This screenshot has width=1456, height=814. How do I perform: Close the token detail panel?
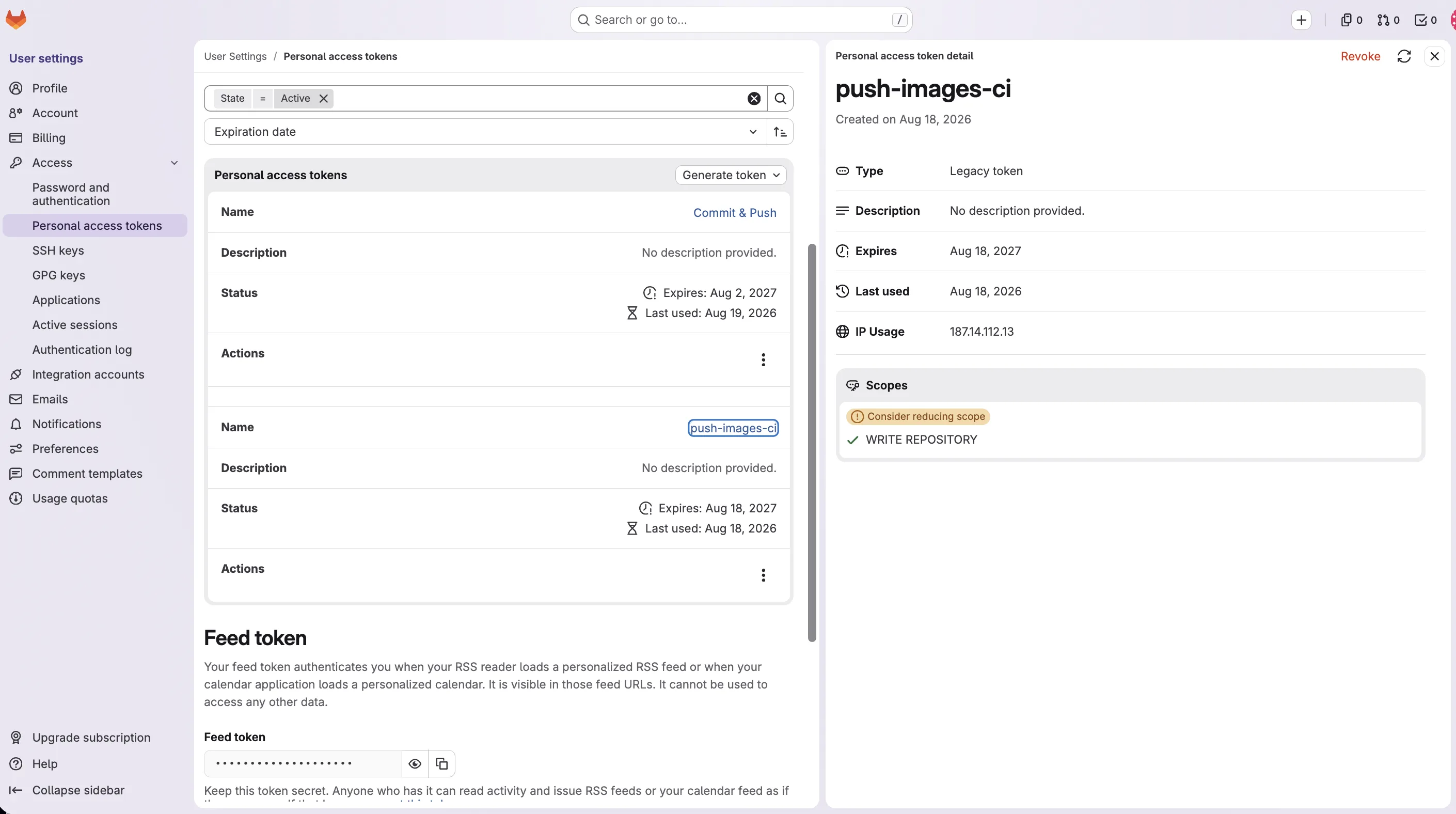(x=1434, y=56)
